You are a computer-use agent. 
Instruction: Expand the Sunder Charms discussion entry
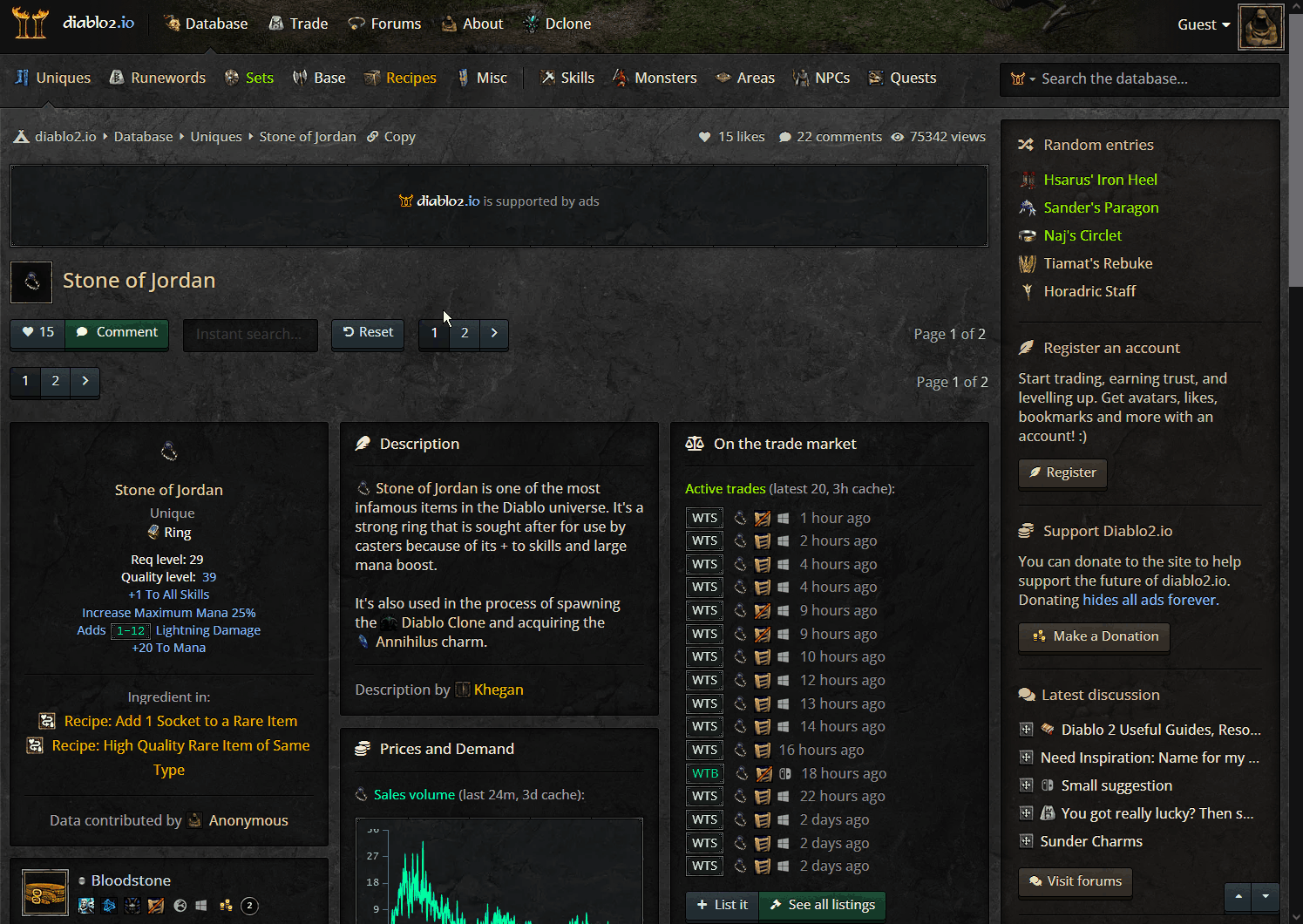coord(1026,841)
